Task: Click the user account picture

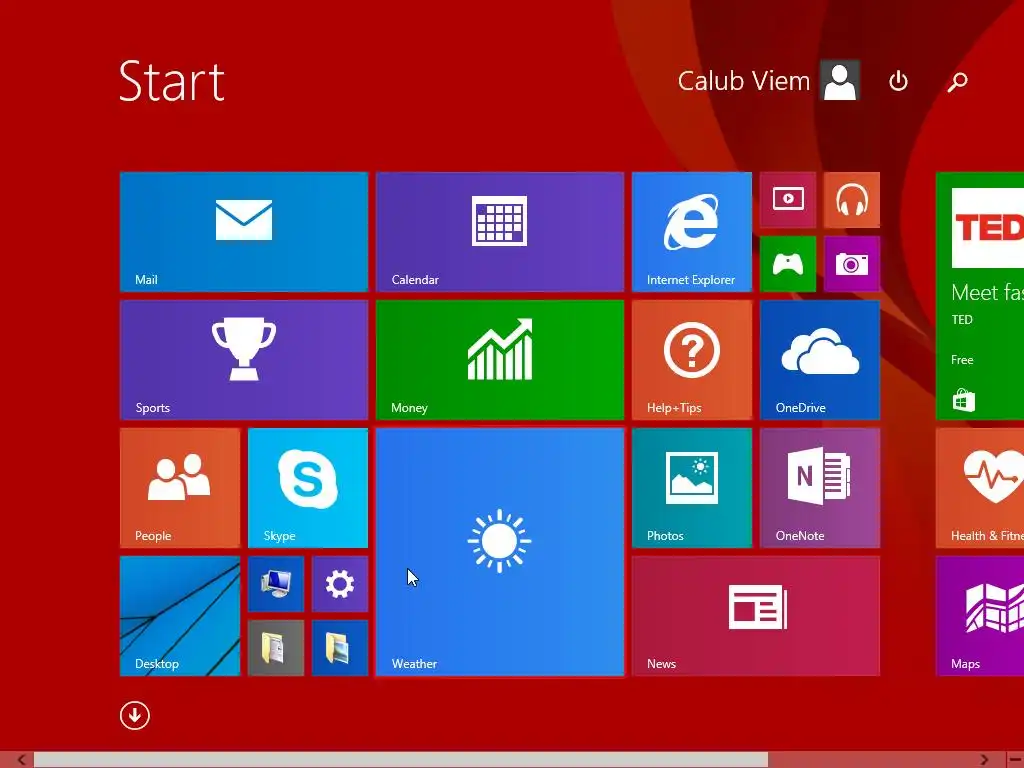Action: (840, 81)
